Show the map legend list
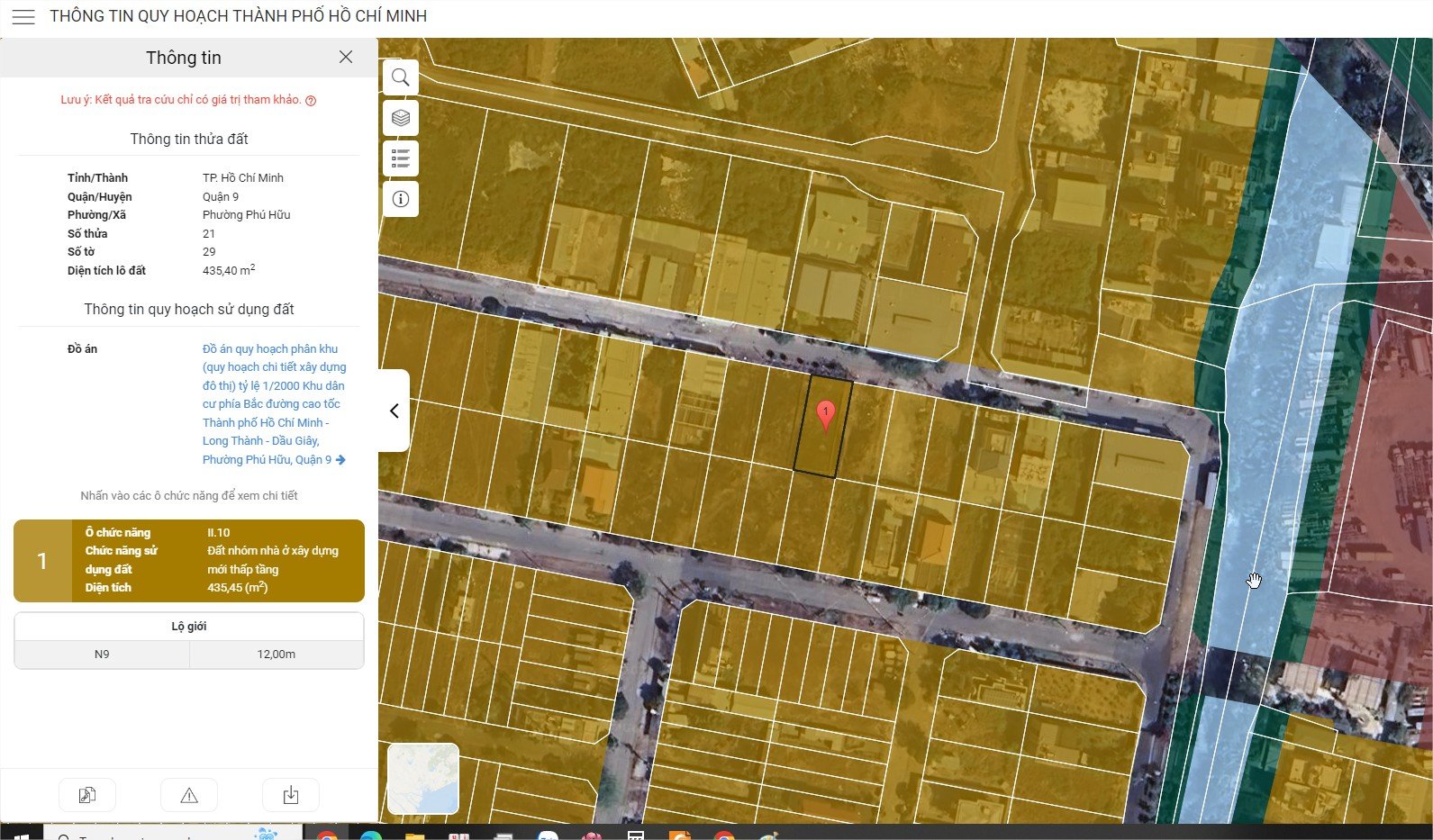Viewport: 1433px width, 840px height. click(401, 158)
